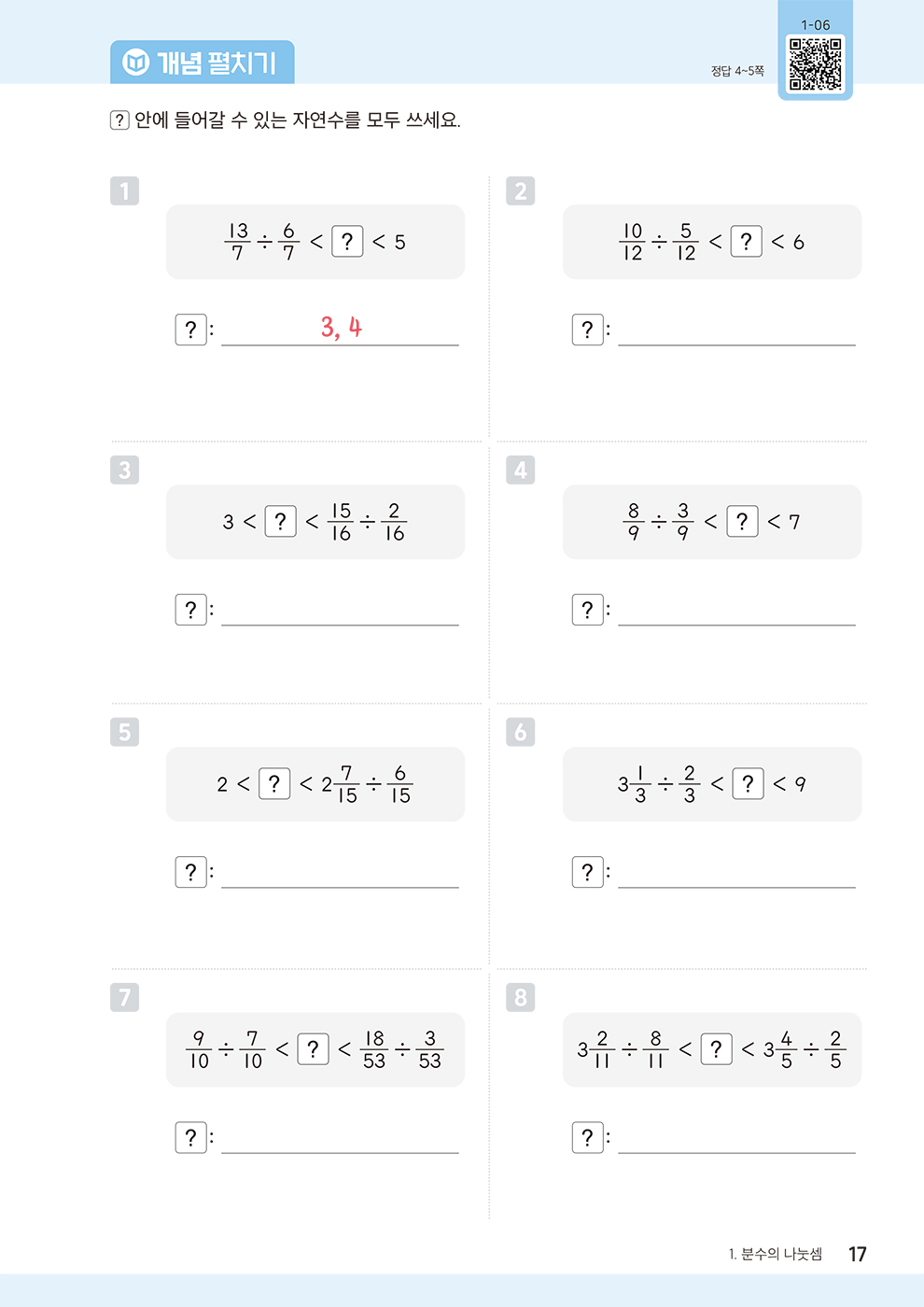Click the problem number 3 badge
This screenshot has height=1307, width=924.
[x=124, y=470]
